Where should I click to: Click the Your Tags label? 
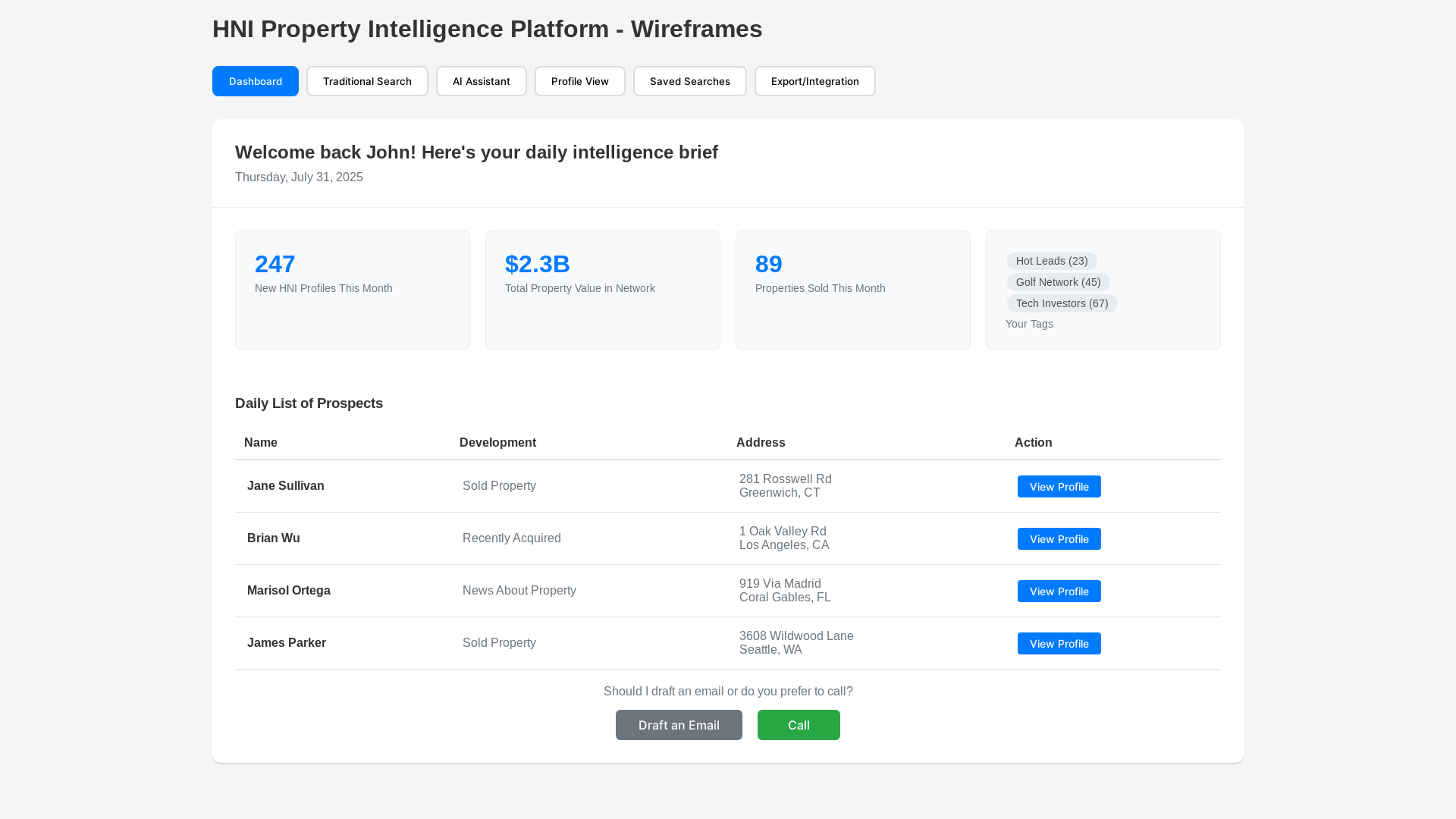click(1029, 324)
